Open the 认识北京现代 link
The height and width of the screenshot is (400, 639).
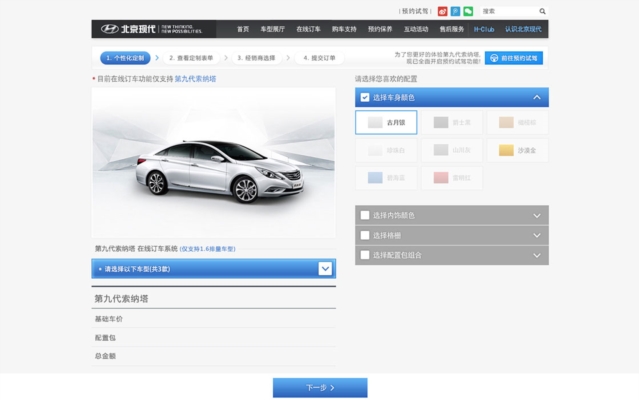pyautogui.click(x=523, y=29)
